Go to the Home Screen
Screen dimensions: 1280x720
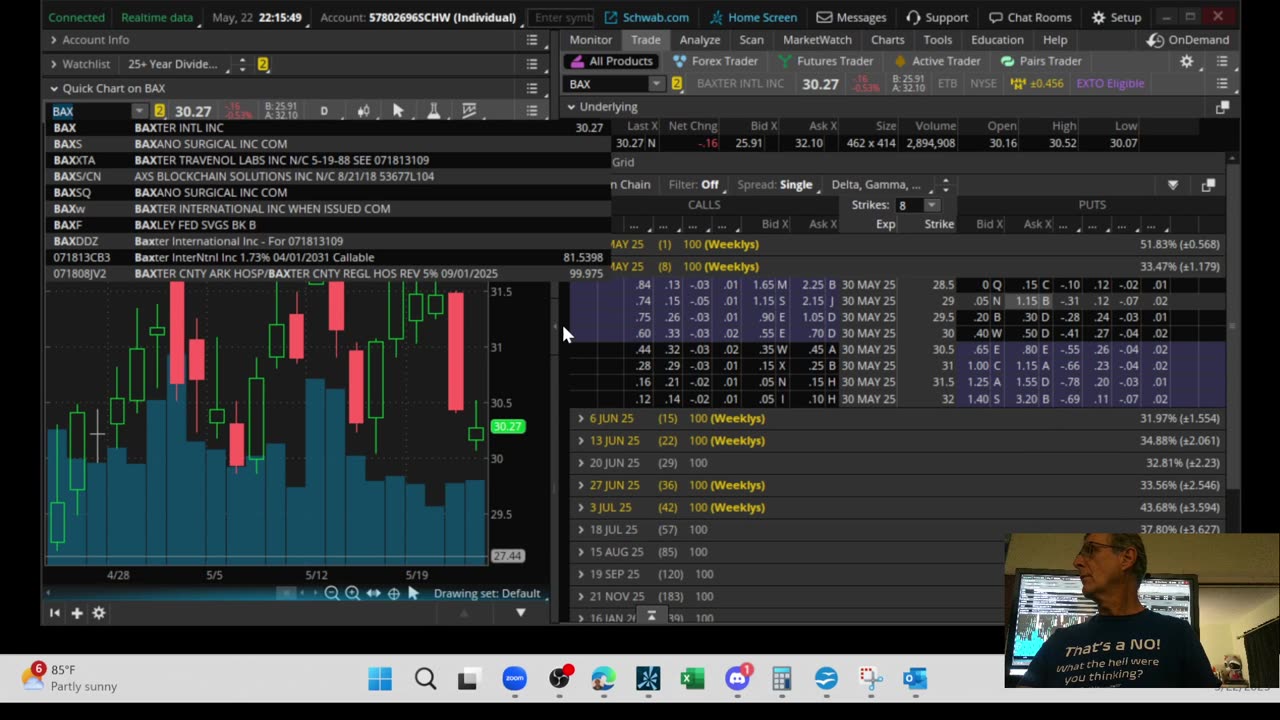753,17
